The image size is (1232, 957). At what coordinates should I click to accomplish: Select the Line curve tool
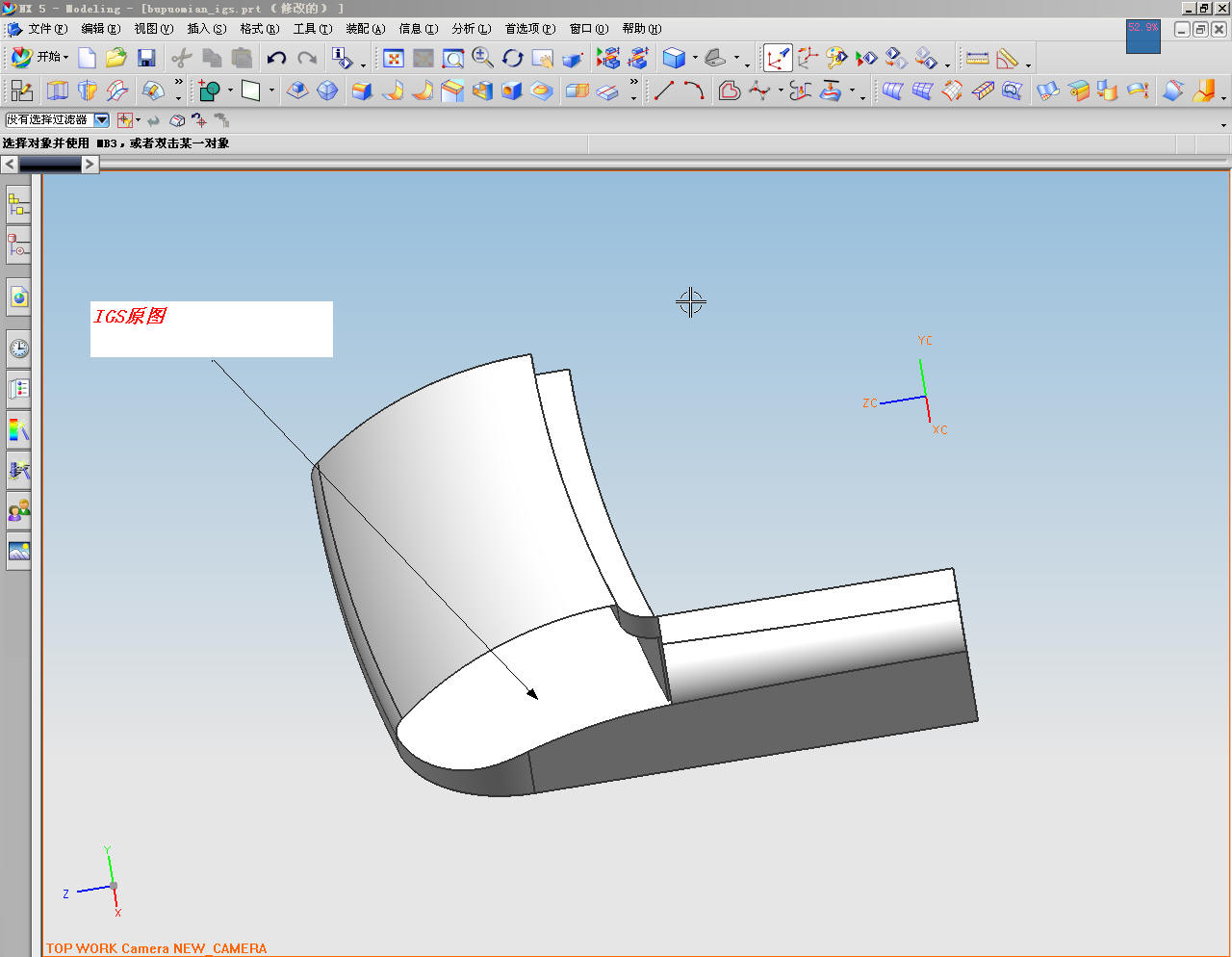[x=664, y=91]
